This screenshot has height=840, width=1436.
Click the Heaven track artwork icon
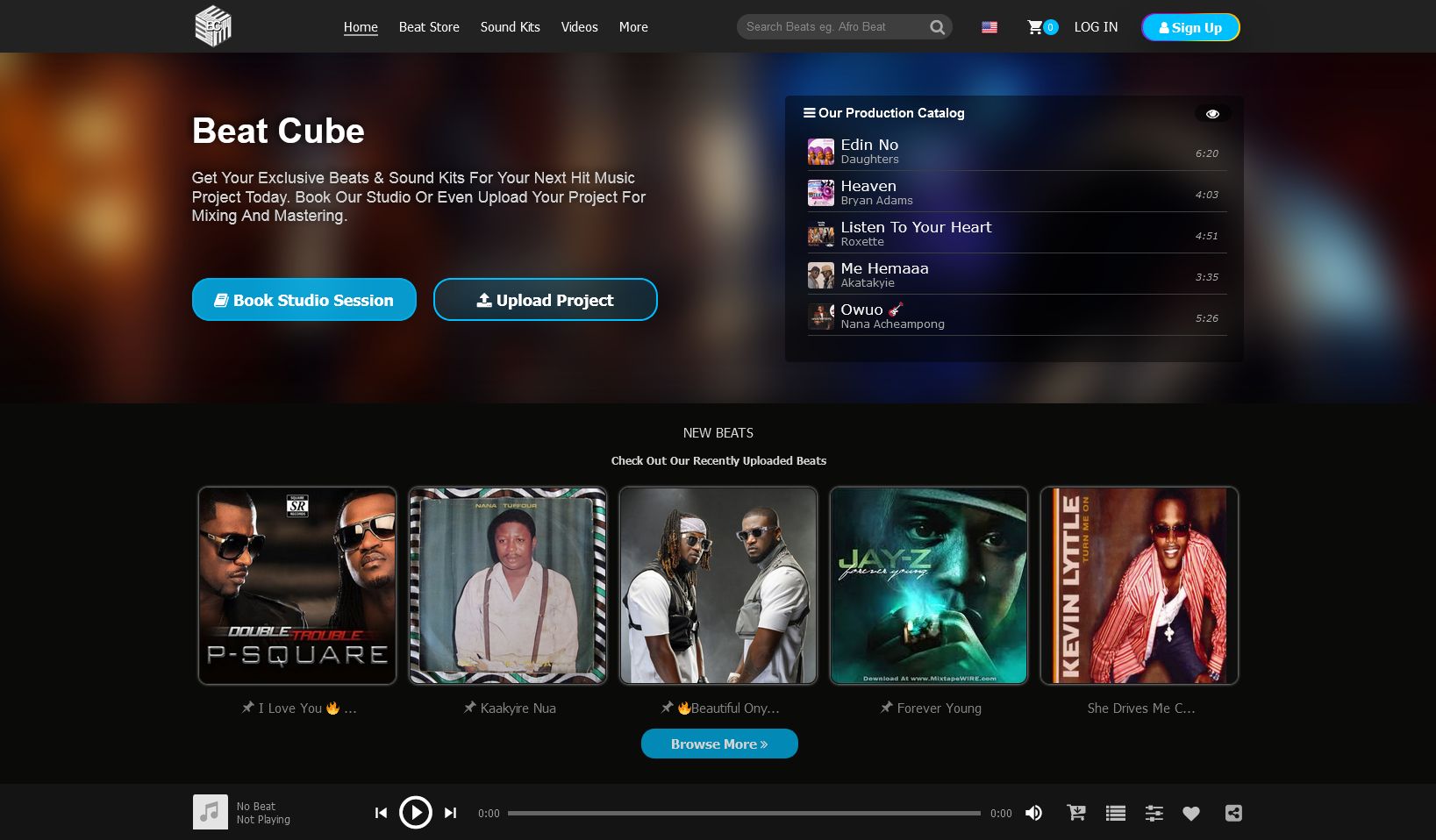[x=821, y=193]
